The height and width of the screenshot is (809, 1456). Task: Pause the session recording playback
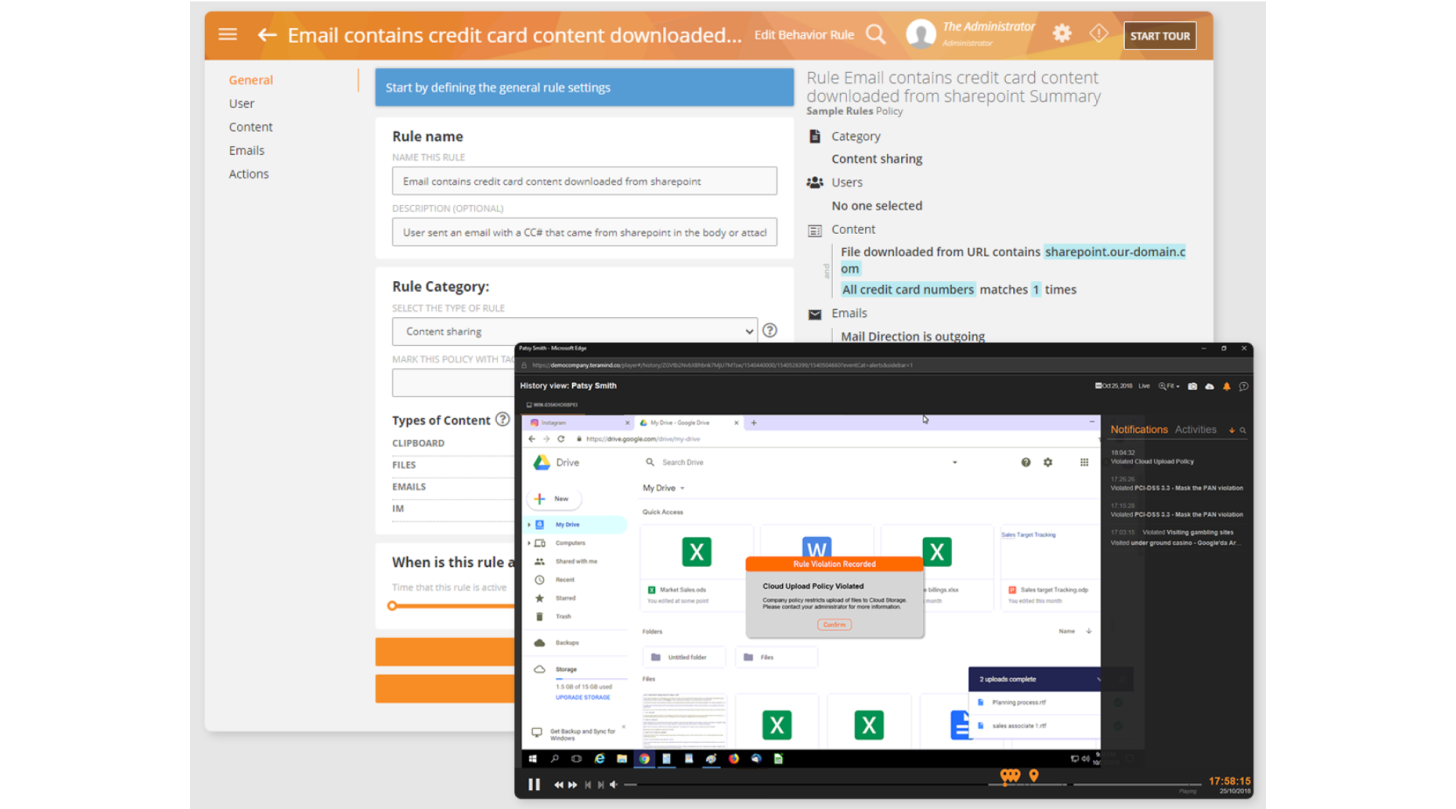(x=534, y=784)
